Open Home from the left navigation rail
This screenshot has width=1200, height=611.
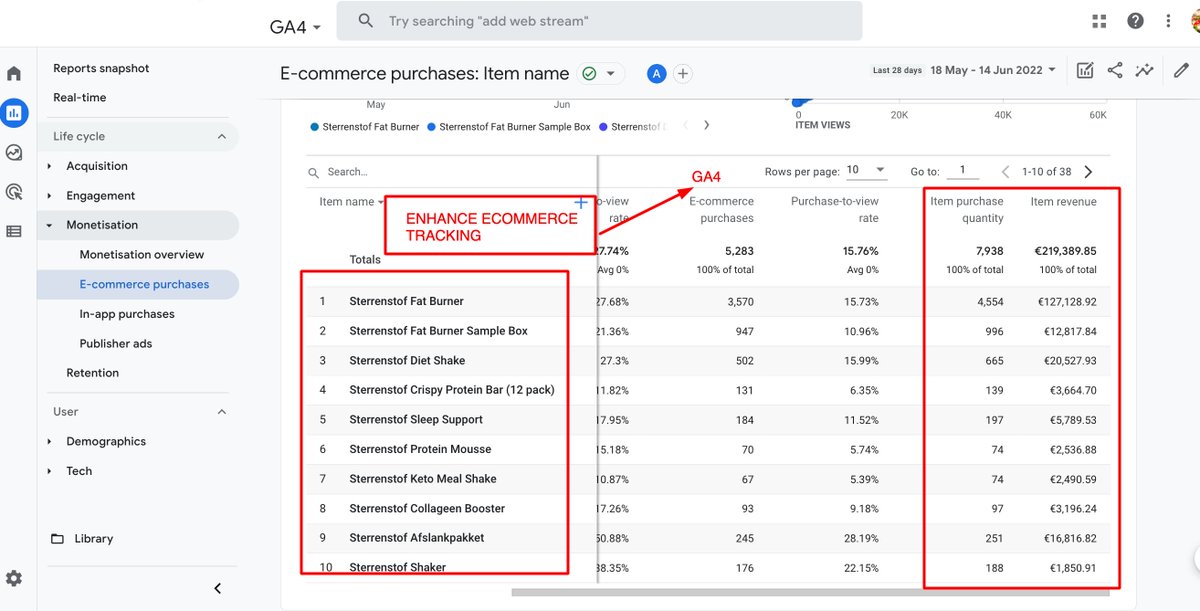pos(14,72)
